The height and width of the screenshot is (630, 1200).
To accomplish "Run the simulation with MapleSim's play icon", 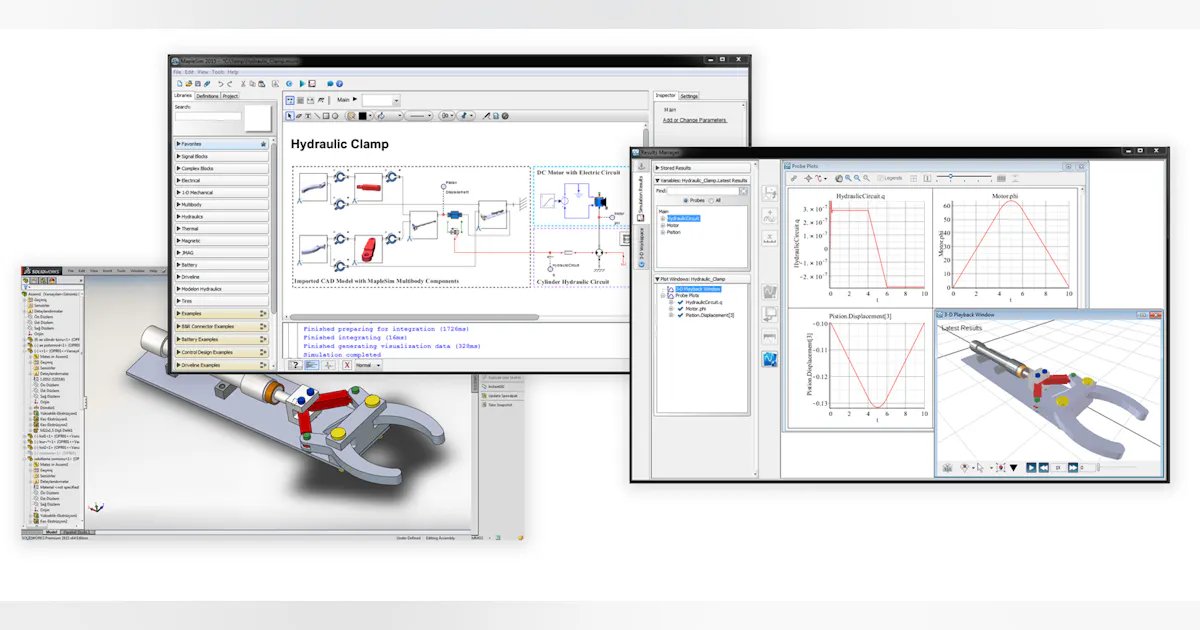I will pos(302,84).
